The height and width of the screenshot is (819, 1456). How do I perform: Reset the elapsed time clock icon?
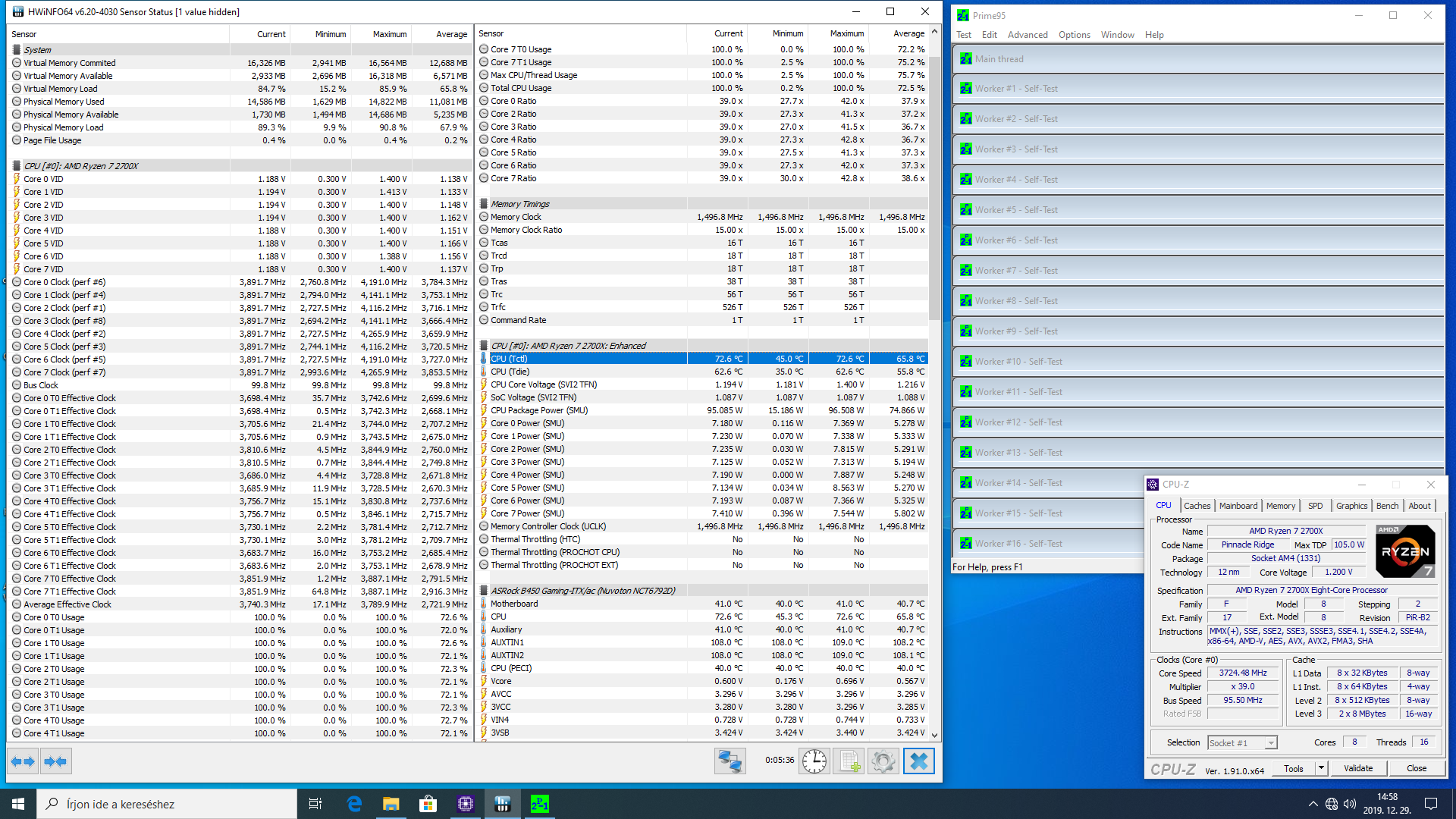click(814, 761)
